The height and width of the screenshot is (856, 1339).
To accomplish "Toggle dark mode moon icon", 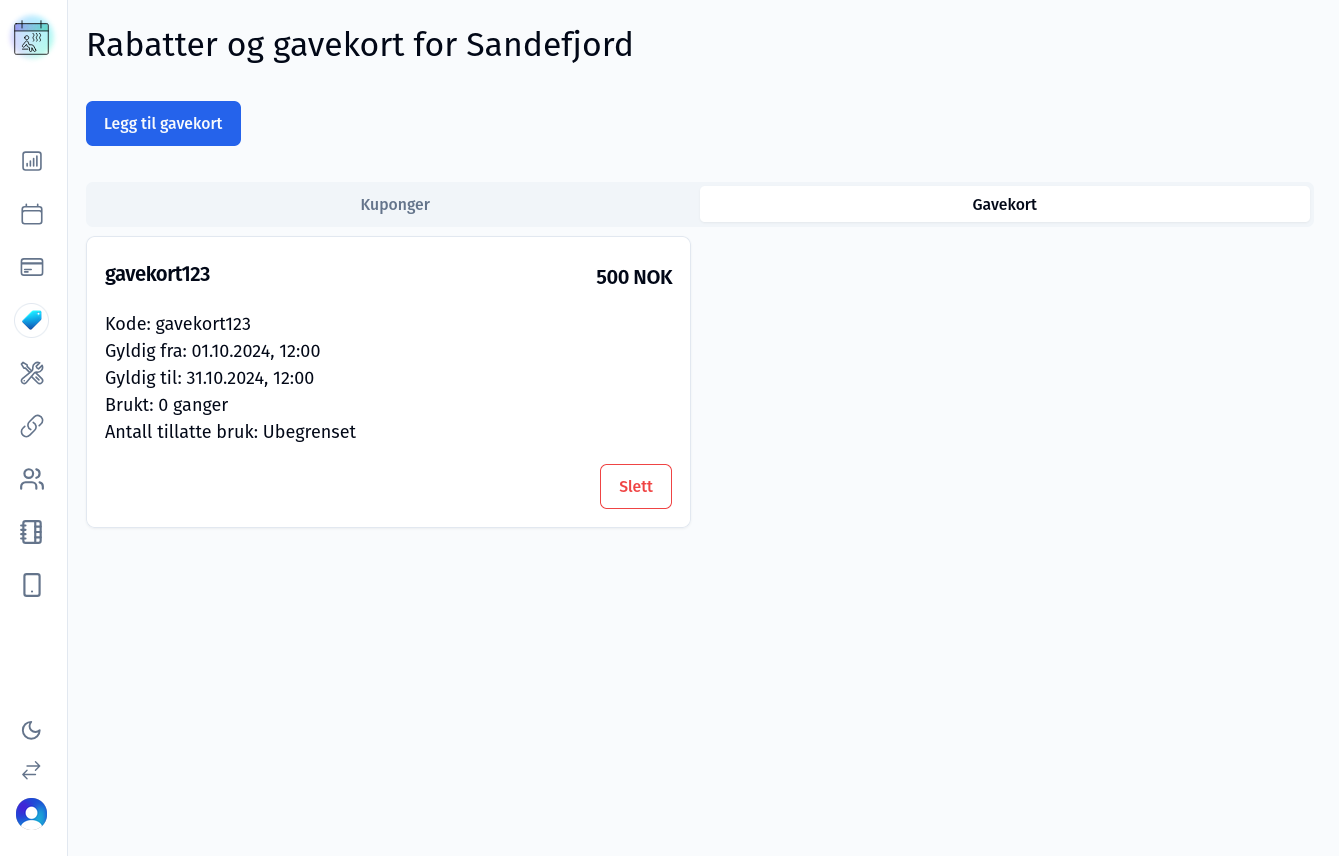I will 31,730.
